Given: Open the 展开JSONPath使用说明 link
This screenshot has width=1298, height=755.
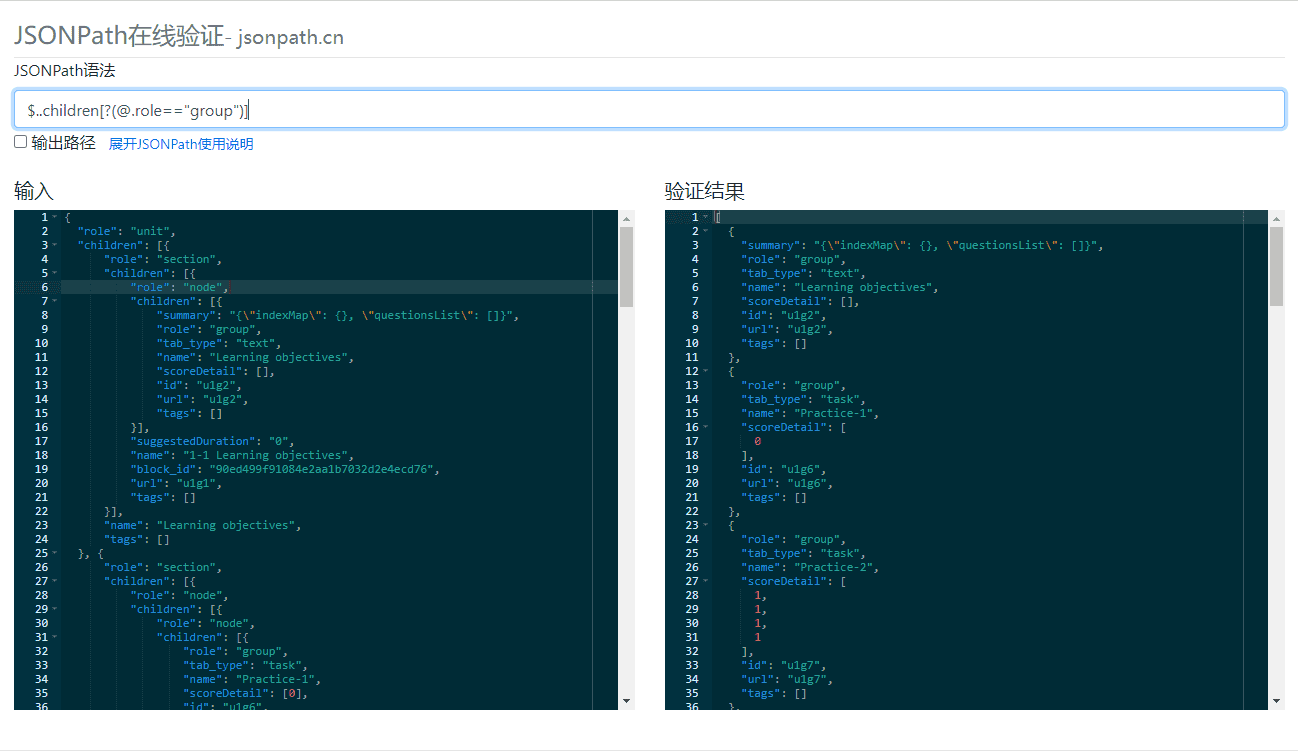Looking at the screenshot, I should tap(181, 144).
